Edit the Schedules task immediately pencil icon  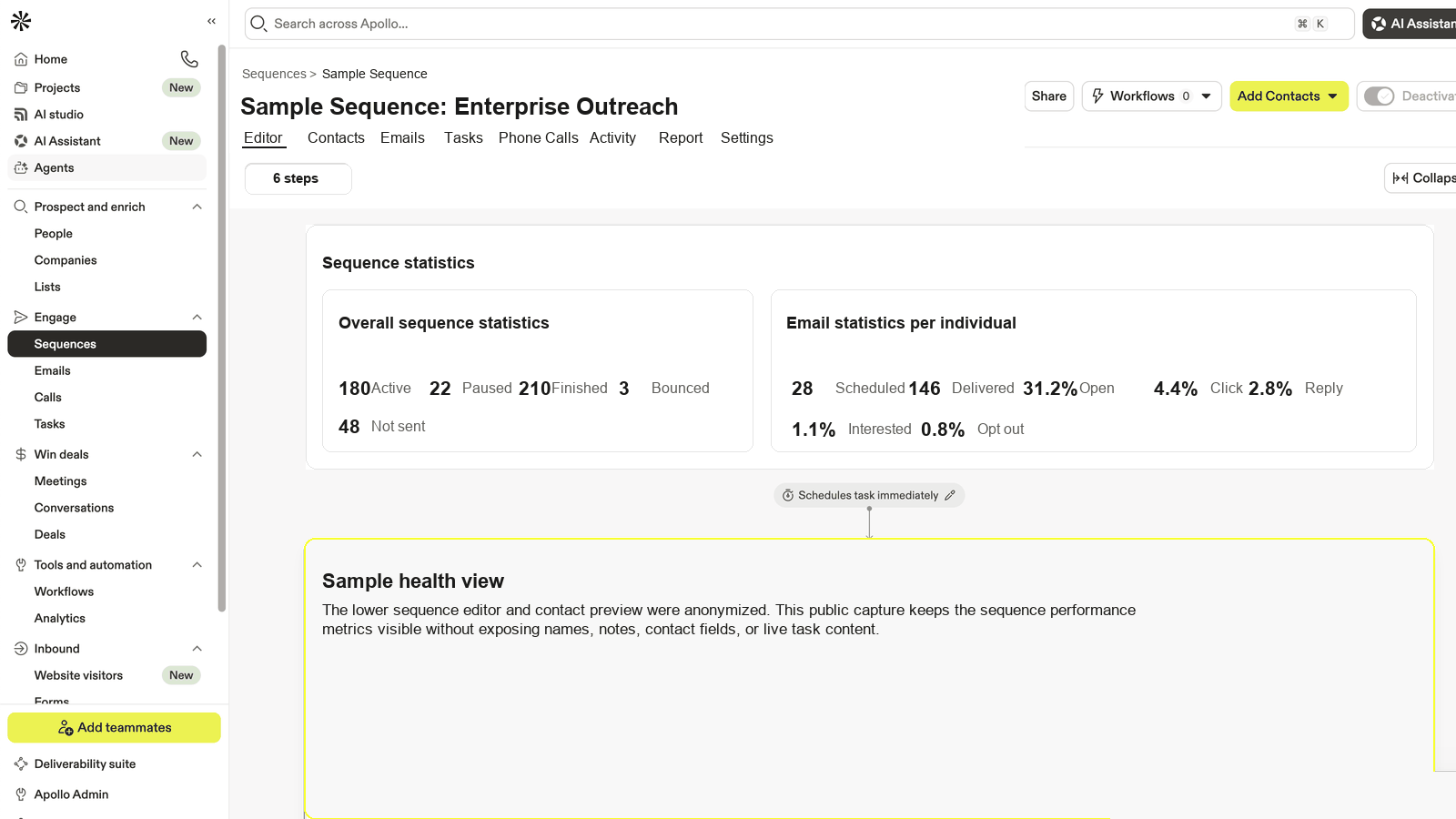[x=950, y=495]
